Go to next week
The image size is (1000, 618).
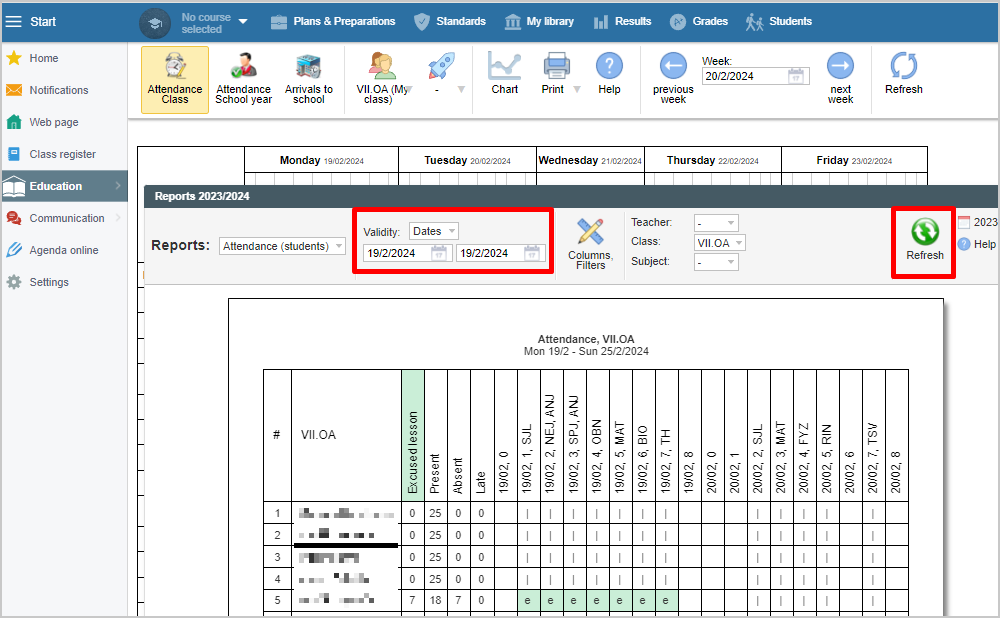841,78
